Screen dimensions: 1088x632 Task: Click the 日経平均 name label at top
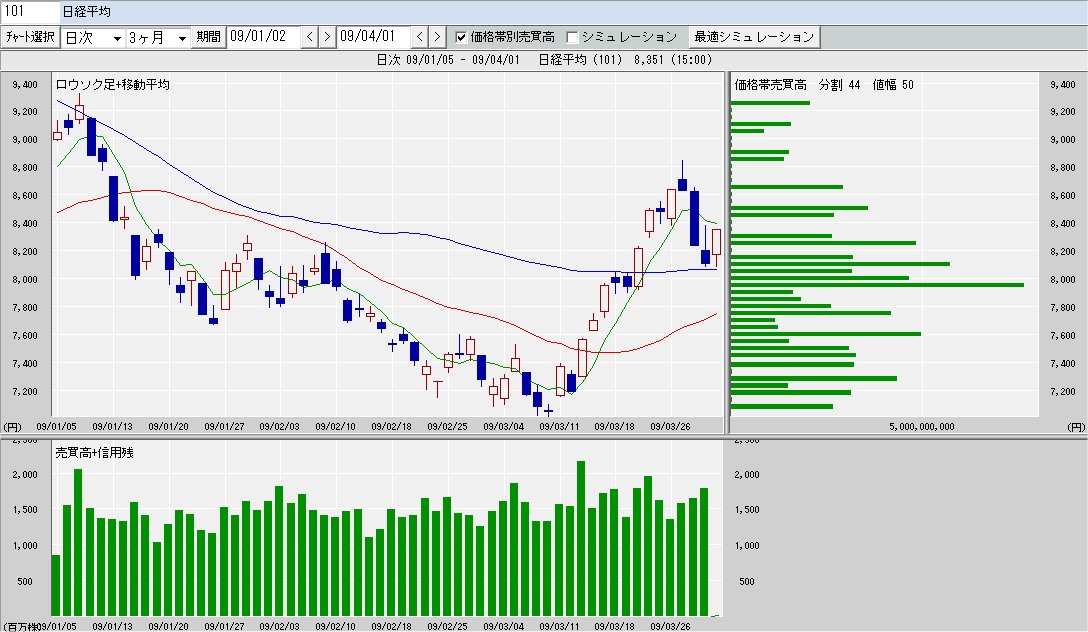pyautogui.click(x=86, y=12)
